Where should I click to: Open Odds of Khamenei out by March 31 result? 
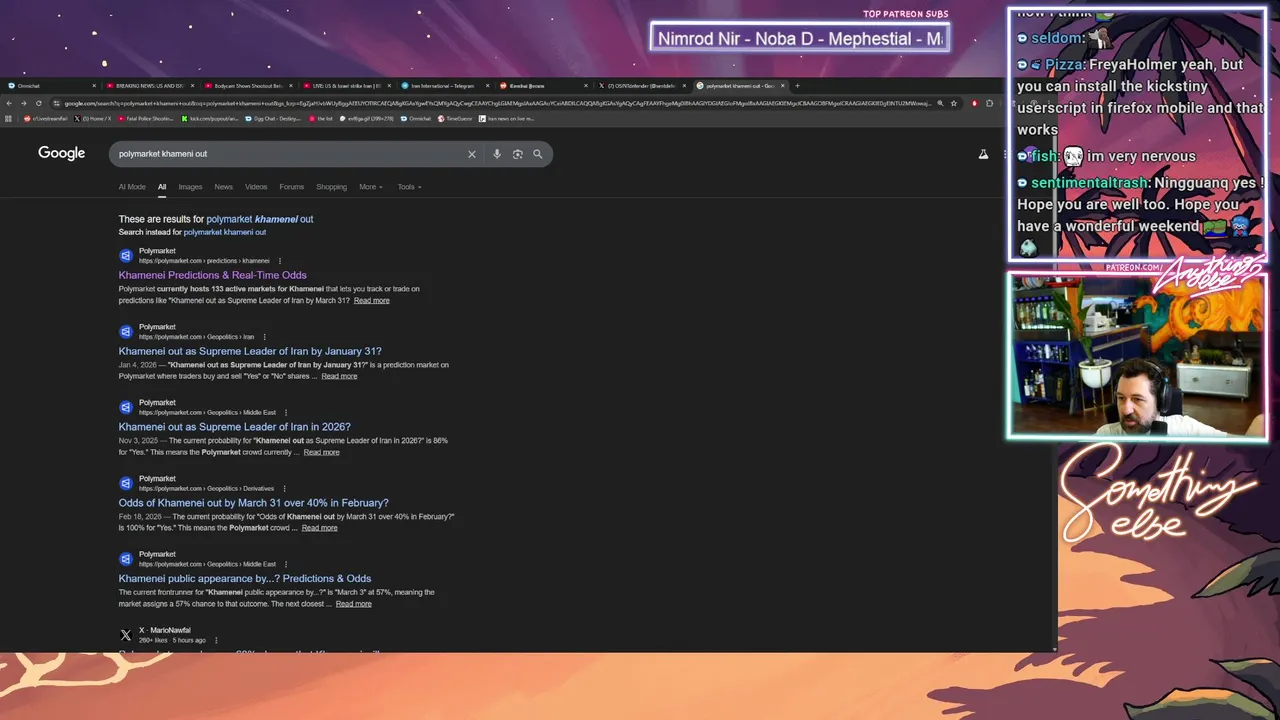(254, 503)
